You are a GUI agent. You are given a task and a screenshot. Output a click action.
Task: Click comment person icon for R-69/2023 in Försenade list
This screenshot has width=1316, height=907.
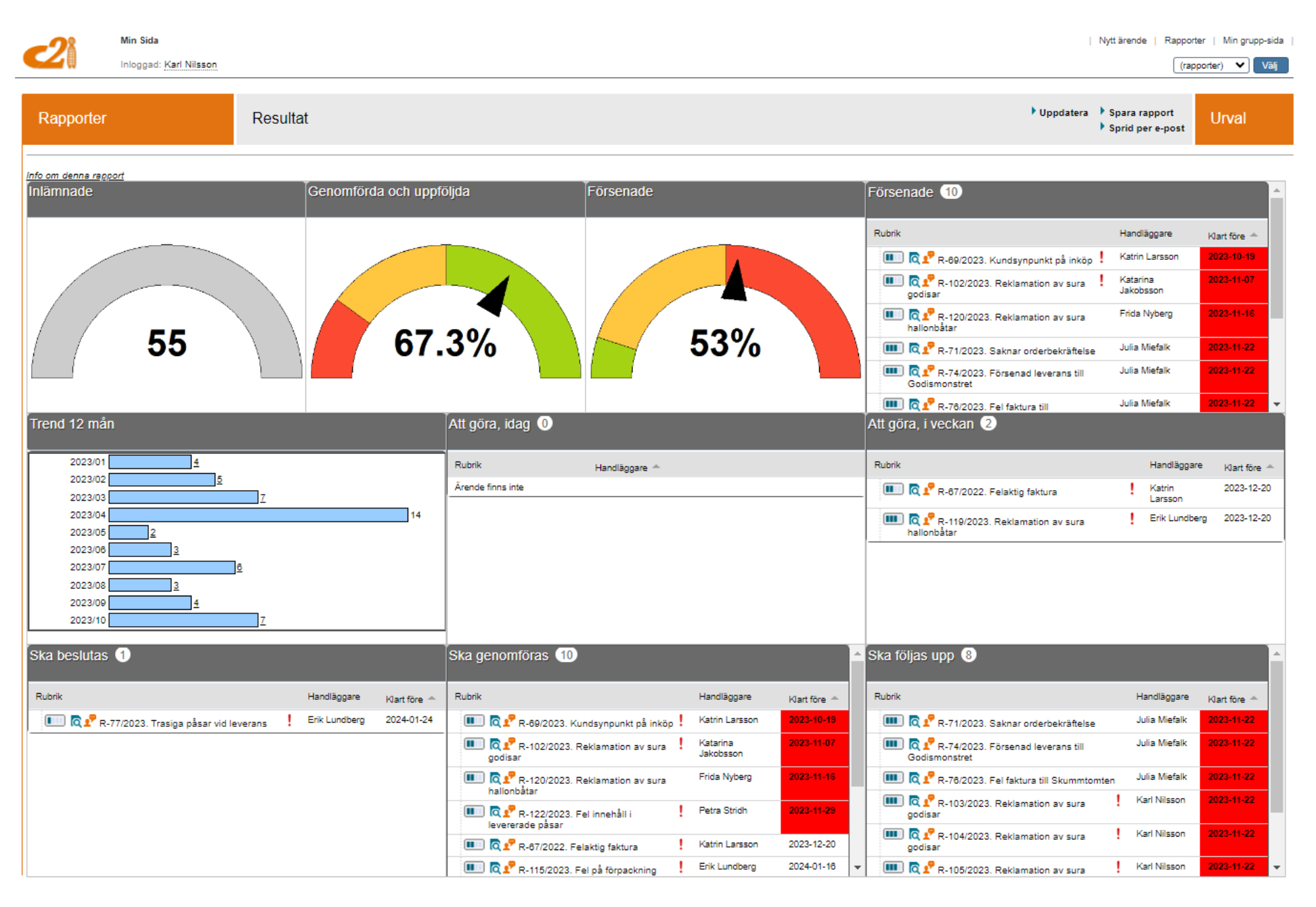(928, 257)
